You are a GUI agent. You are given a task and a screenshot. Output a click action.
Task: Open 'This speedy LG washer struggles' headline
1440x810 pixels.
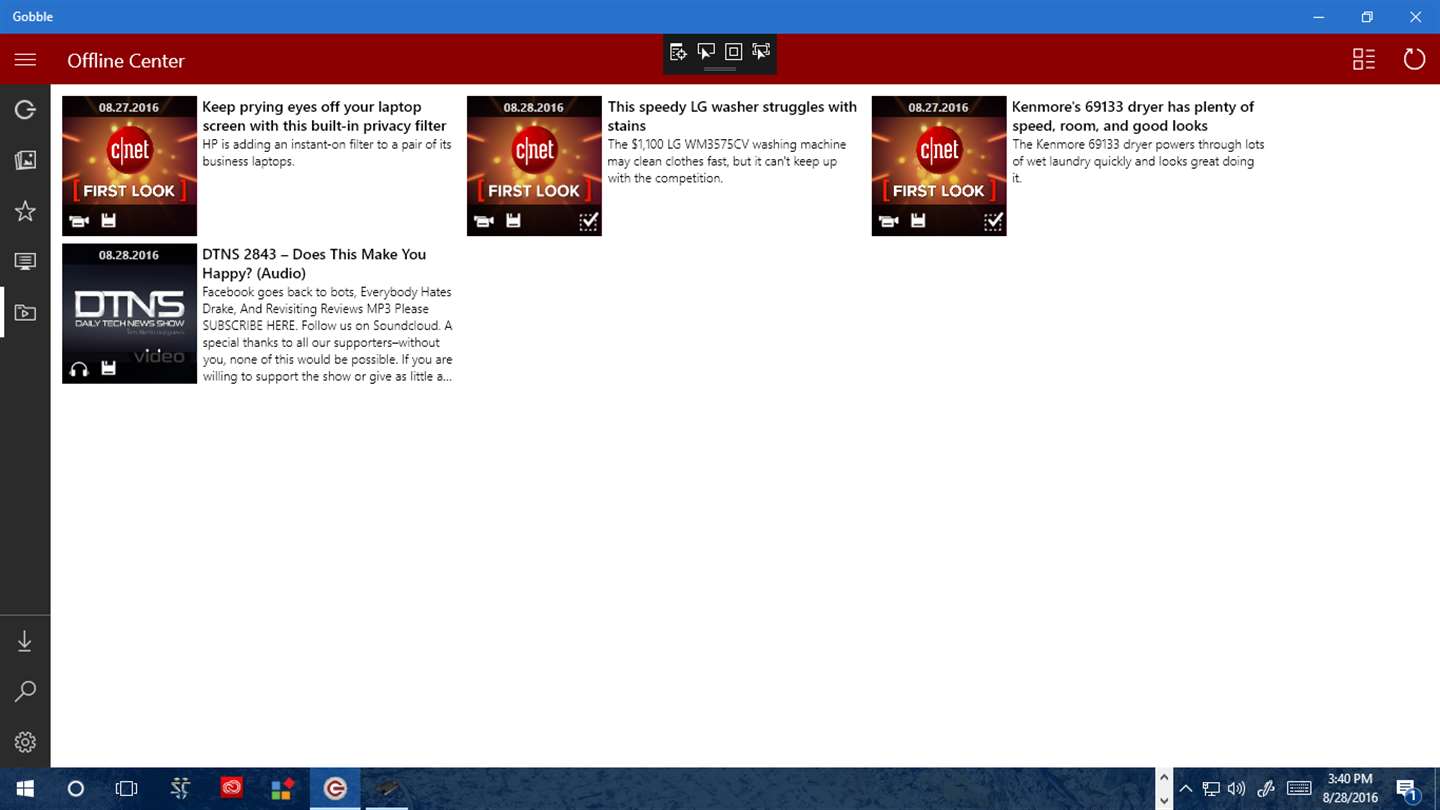point(732,116)
